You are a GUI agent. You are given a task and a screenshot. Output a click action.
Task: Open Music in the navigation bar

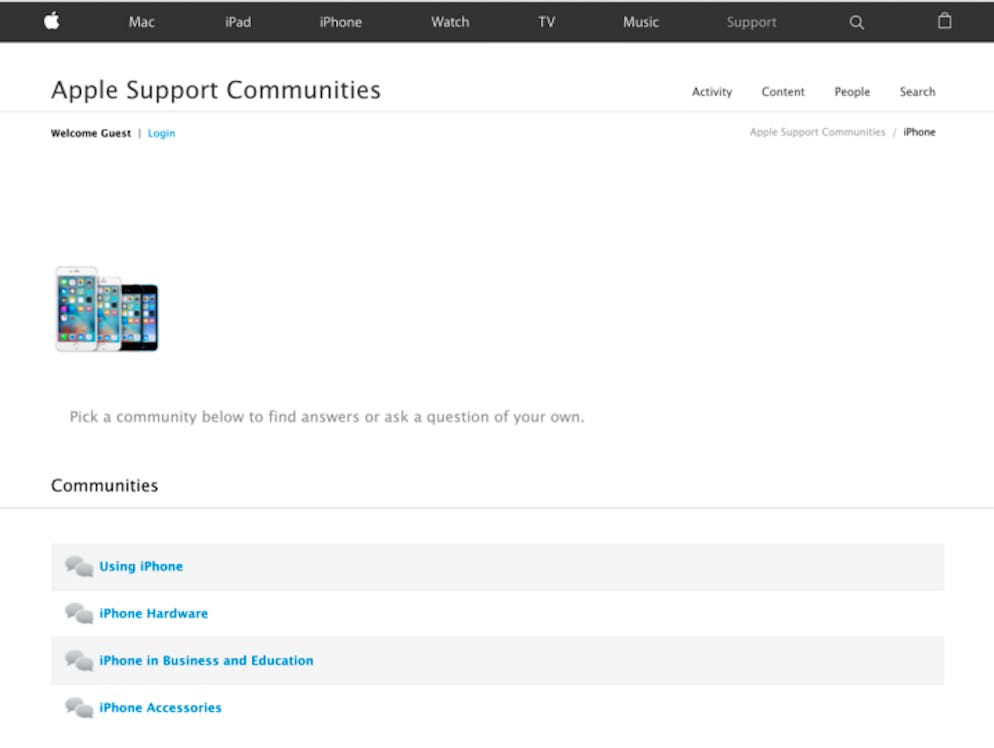click(641, 22)
